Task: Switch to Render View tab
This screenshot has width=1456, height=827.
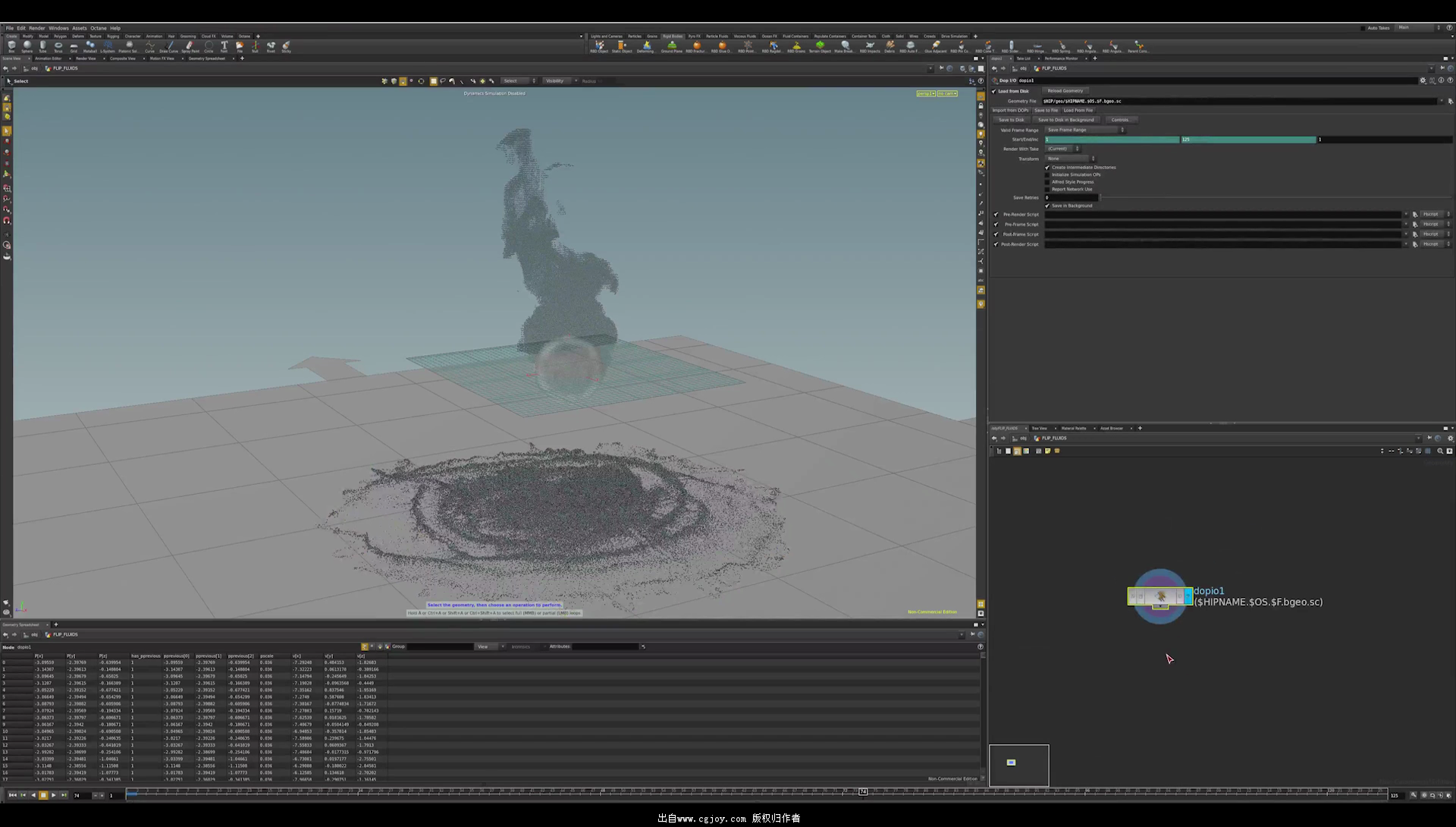Action: [86, 58]
